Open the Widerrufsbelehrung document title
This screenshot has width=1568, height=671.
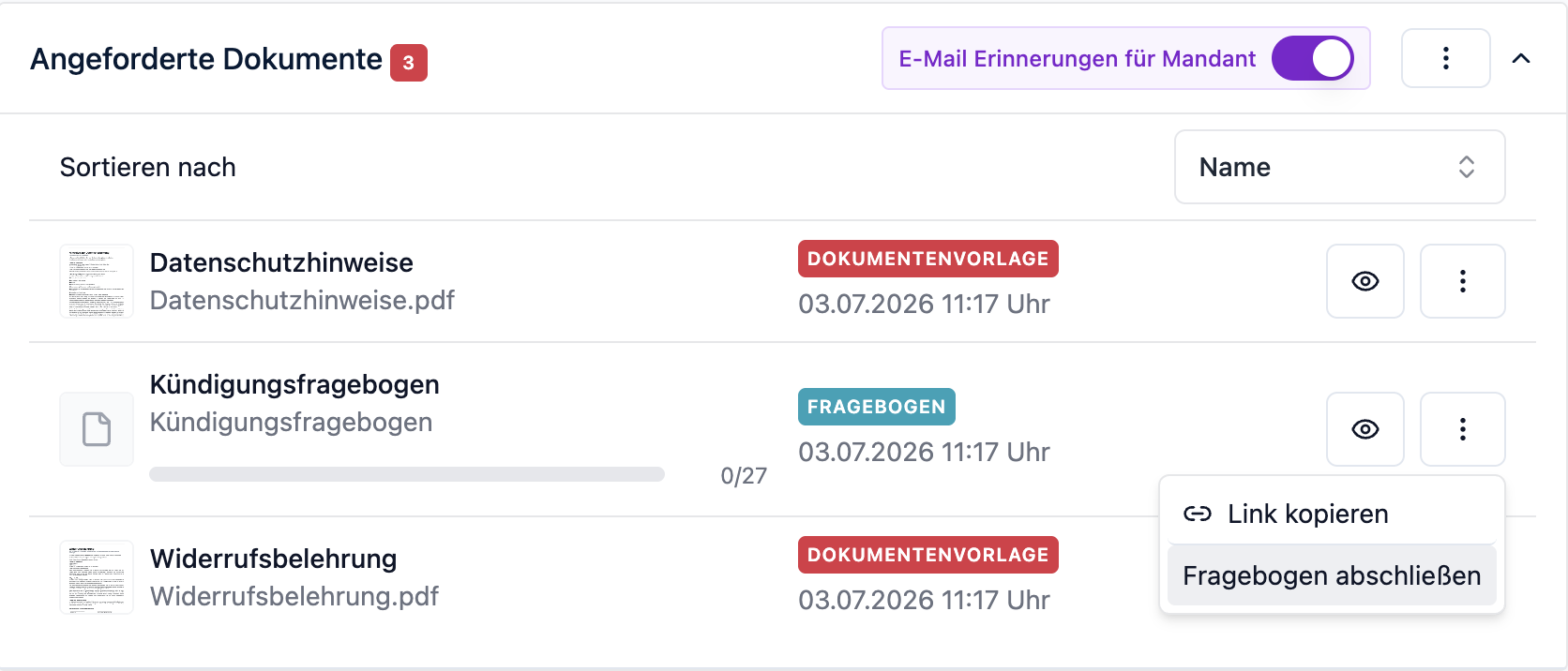(x=274, y=559)
